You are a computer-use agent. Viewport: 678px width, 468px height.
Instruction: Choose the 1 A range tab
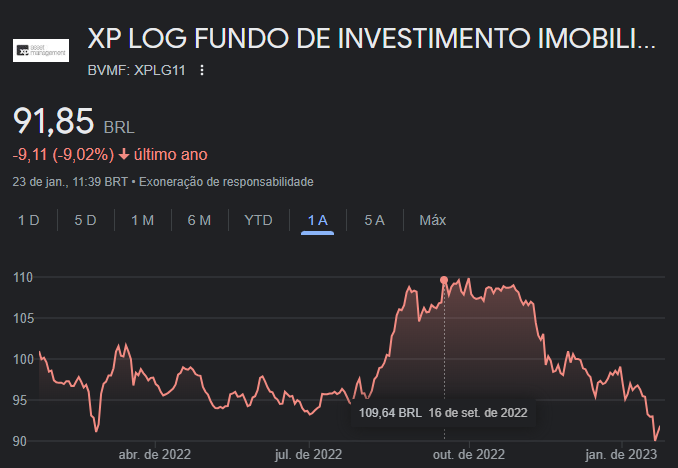[x=317, y=220]
